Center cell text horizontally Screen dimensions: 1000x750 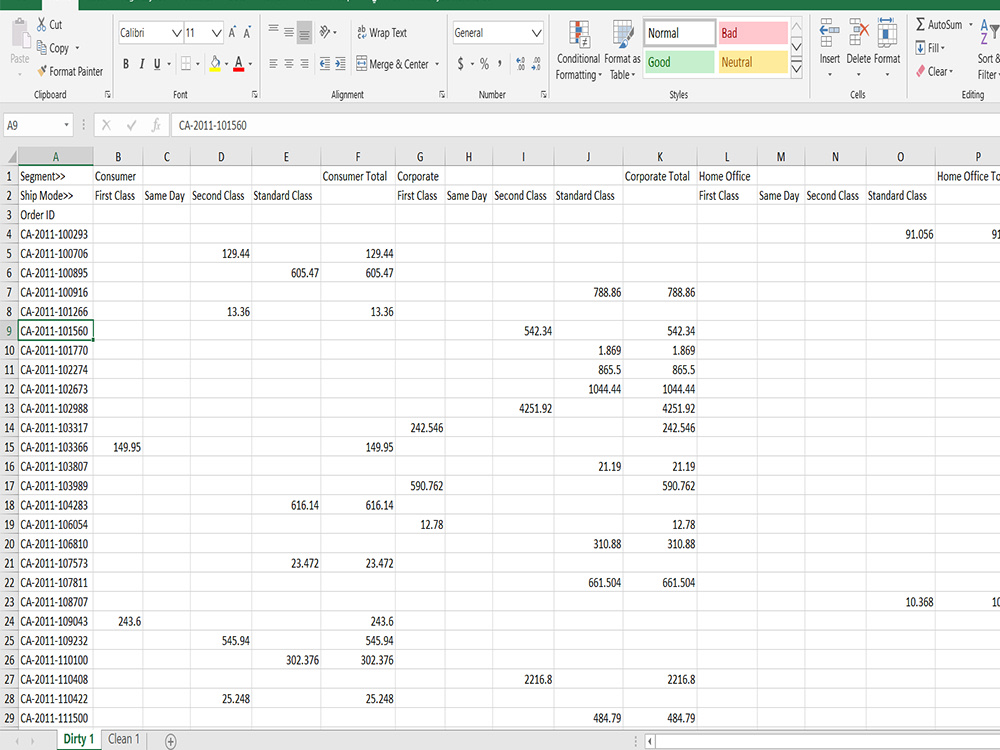(x=289, y=64)
